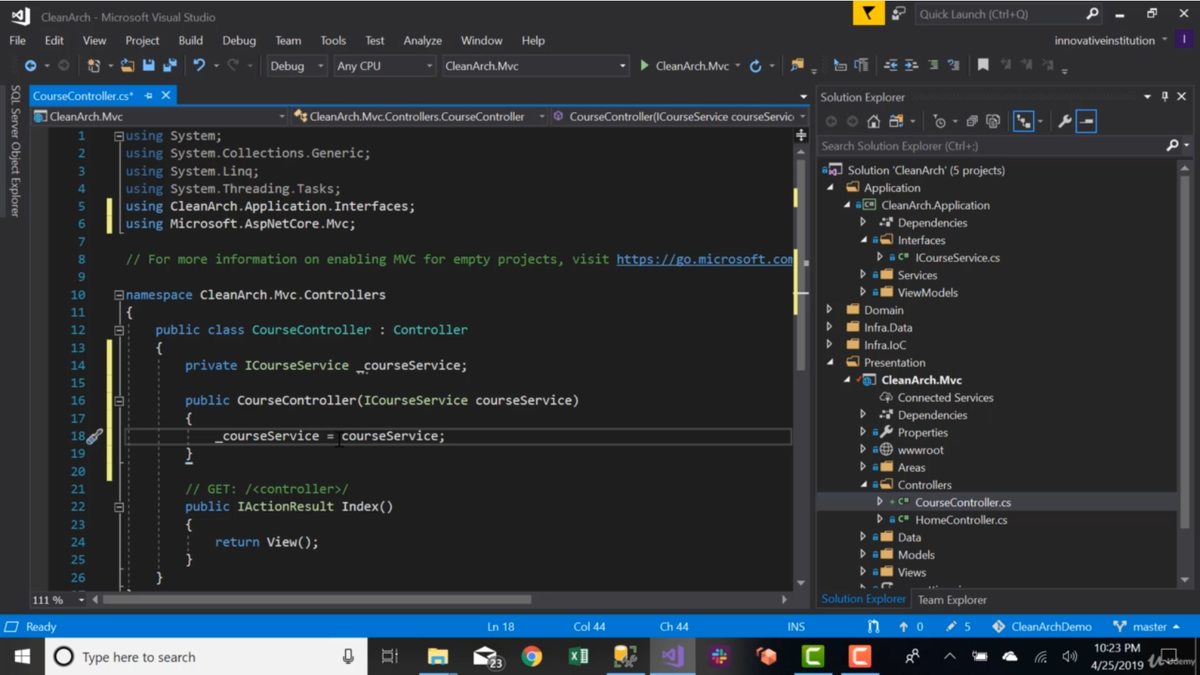This screenshot has width=1200, height=675.
Task: Click the pending changes pencil count 5
Action: pos(958,627)
